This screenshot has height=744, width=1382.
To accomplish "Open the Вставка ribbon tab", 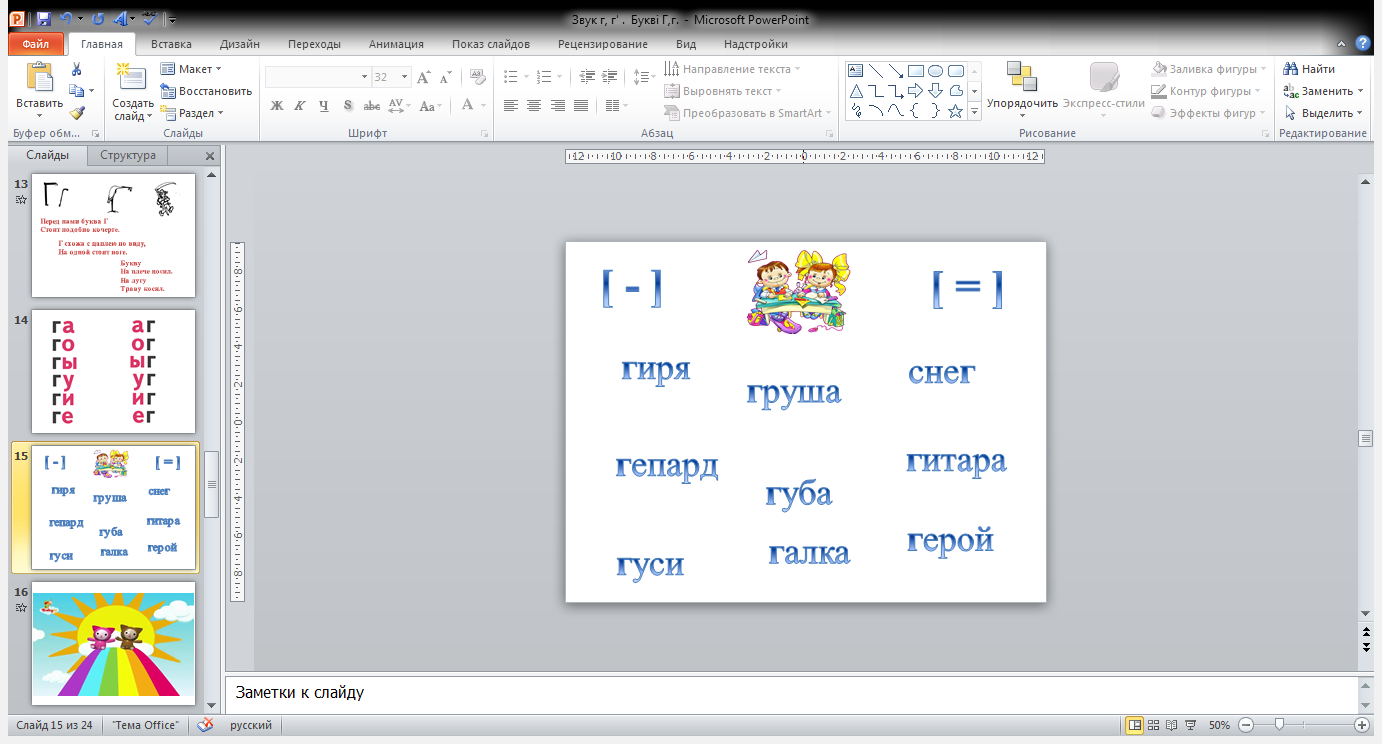I will pyautogui.click(x=171, y=44).
